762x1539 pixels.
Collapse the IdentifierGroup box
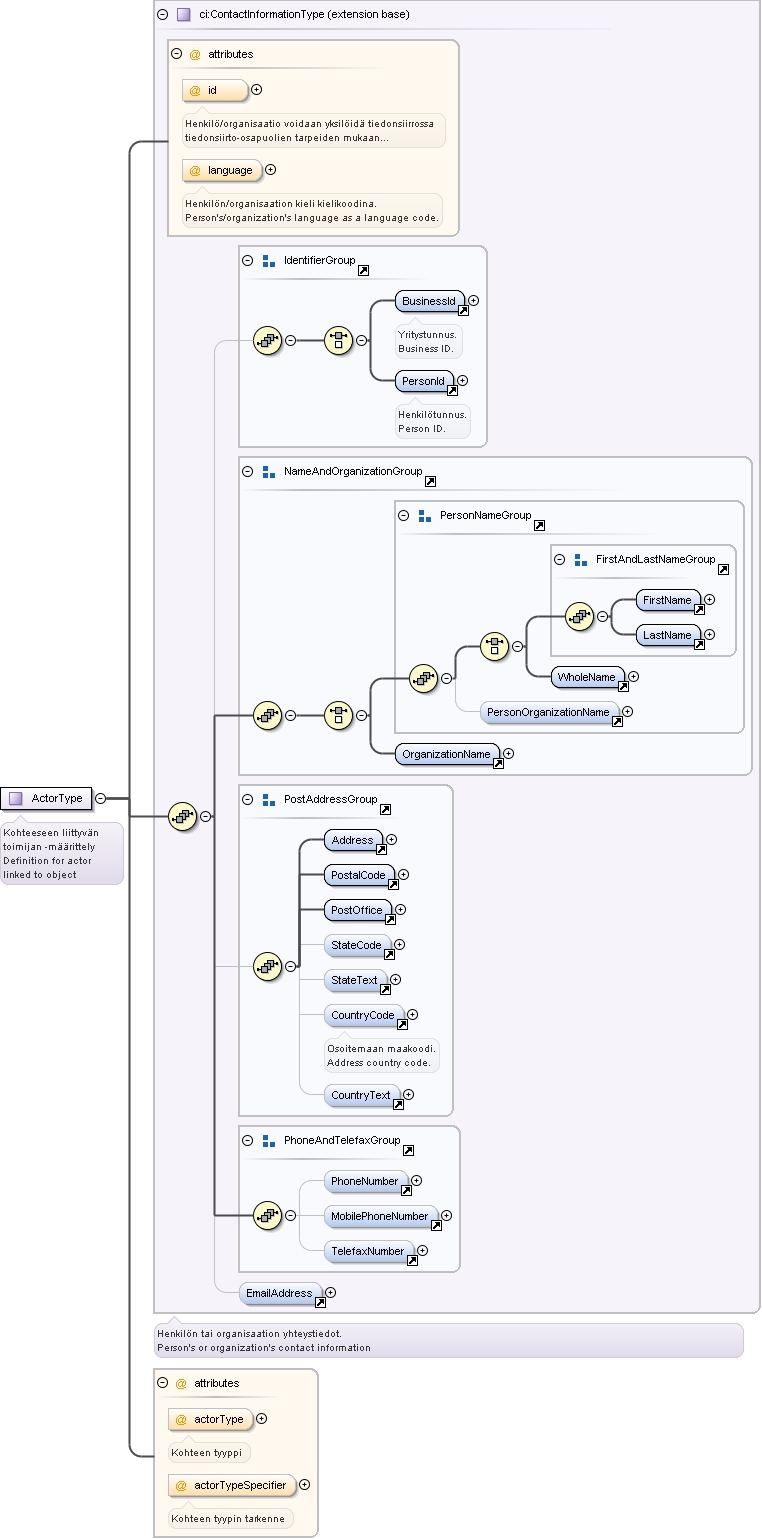(x=247, y=260)
